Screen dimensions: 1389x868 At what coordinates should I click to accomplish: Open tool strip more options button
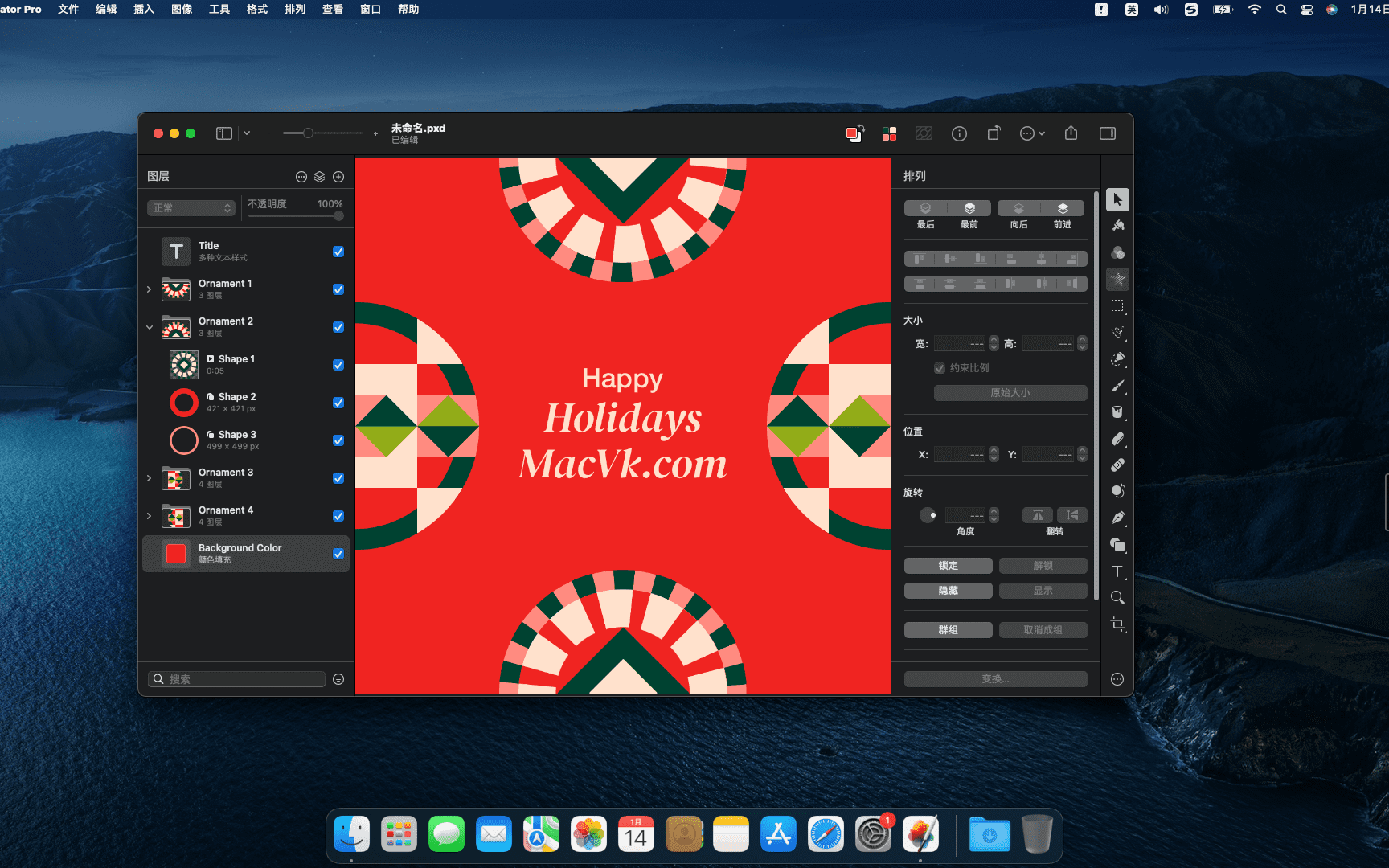coord(1117,679)
